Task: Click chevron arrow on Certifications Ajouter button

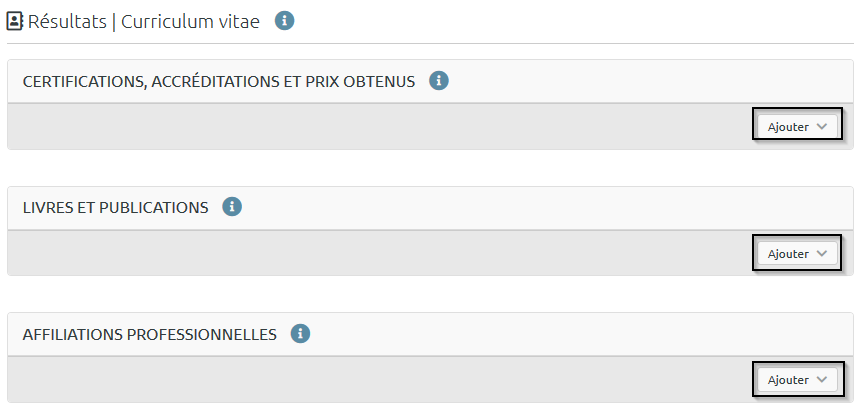Action: coord(822,127)
